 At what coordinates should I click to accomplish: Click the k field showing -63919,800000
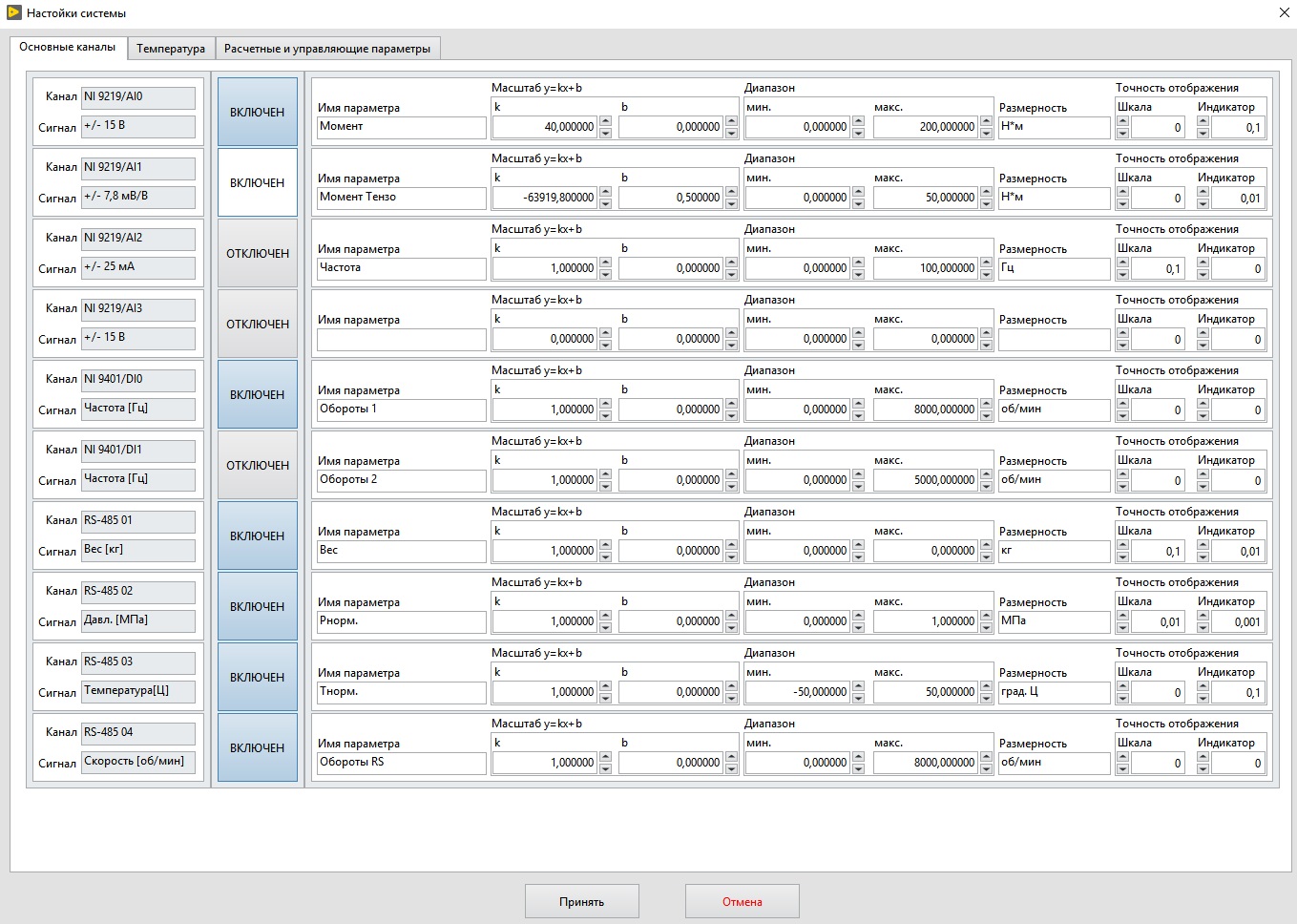tap(545, 198)
